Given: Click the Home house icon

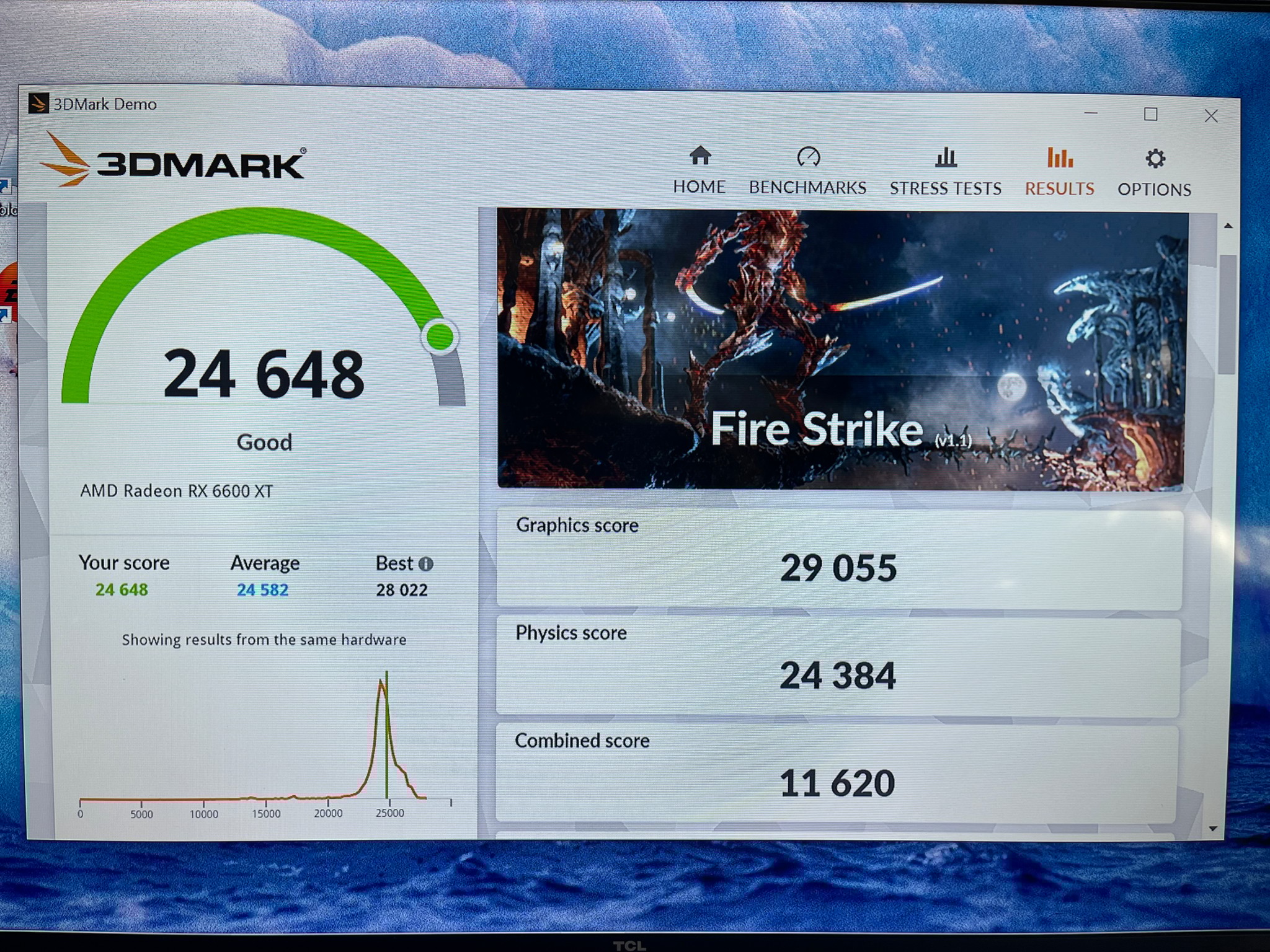Looking at the screenshot, I should 700,156.
